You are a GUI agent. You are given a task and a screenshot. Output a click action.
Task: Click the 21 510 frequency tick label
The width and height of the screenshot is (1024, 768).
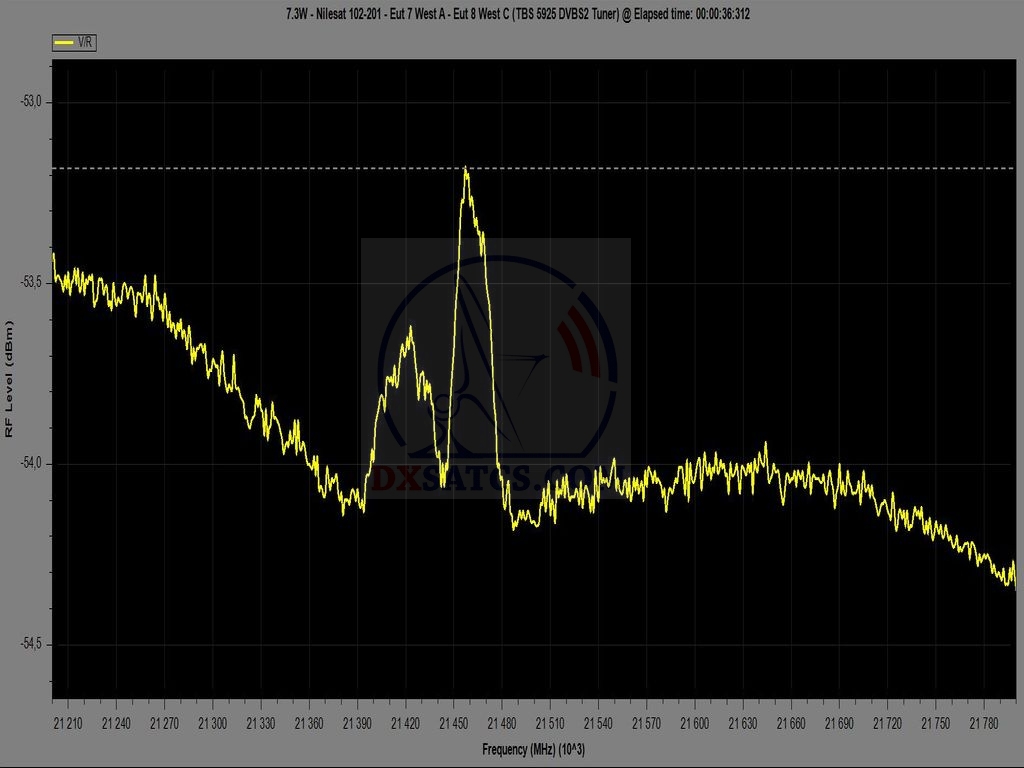pos(550,723)
